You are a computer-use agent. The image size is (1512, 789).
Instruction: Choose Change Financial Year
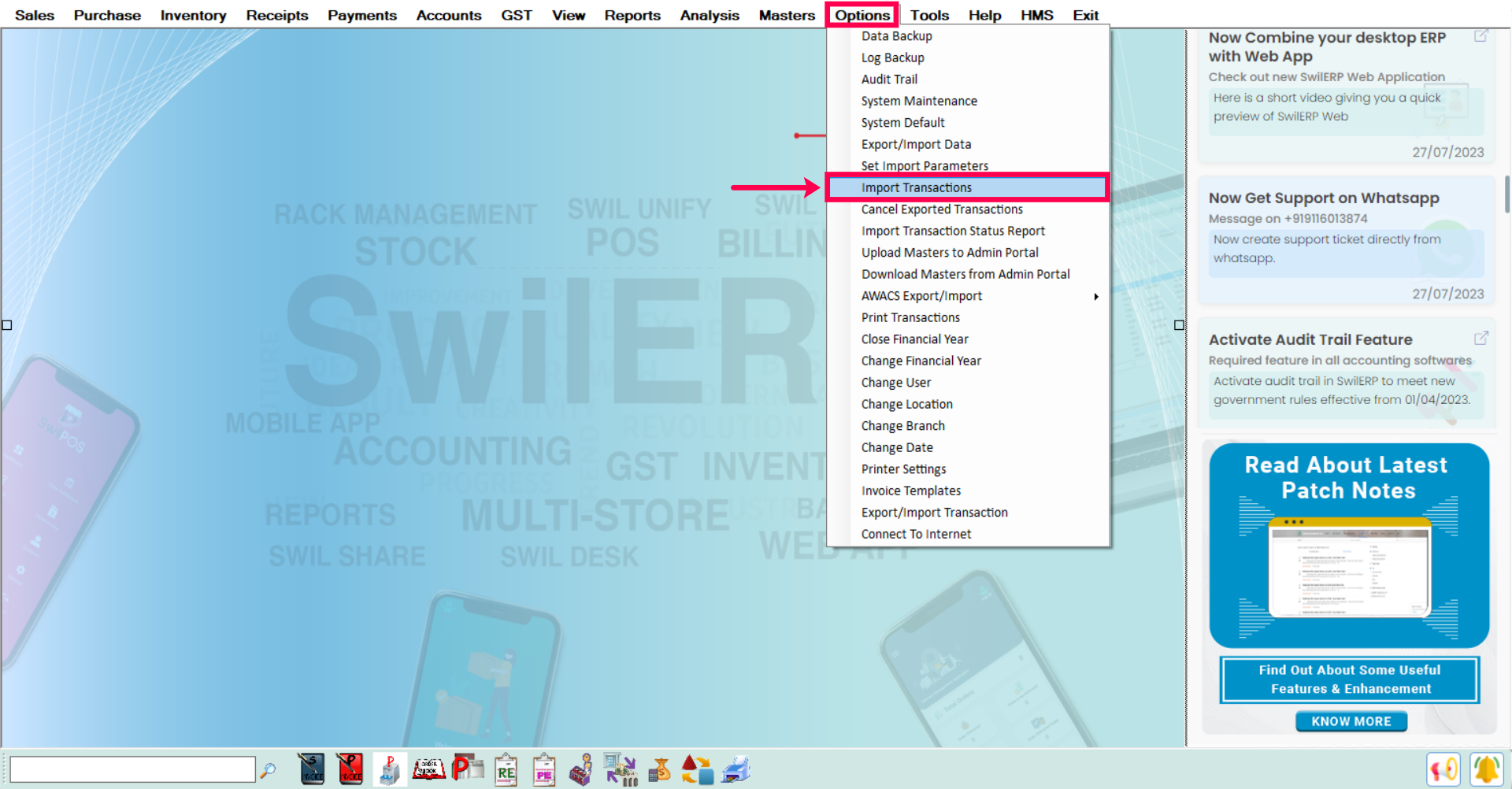click(968, 361)
